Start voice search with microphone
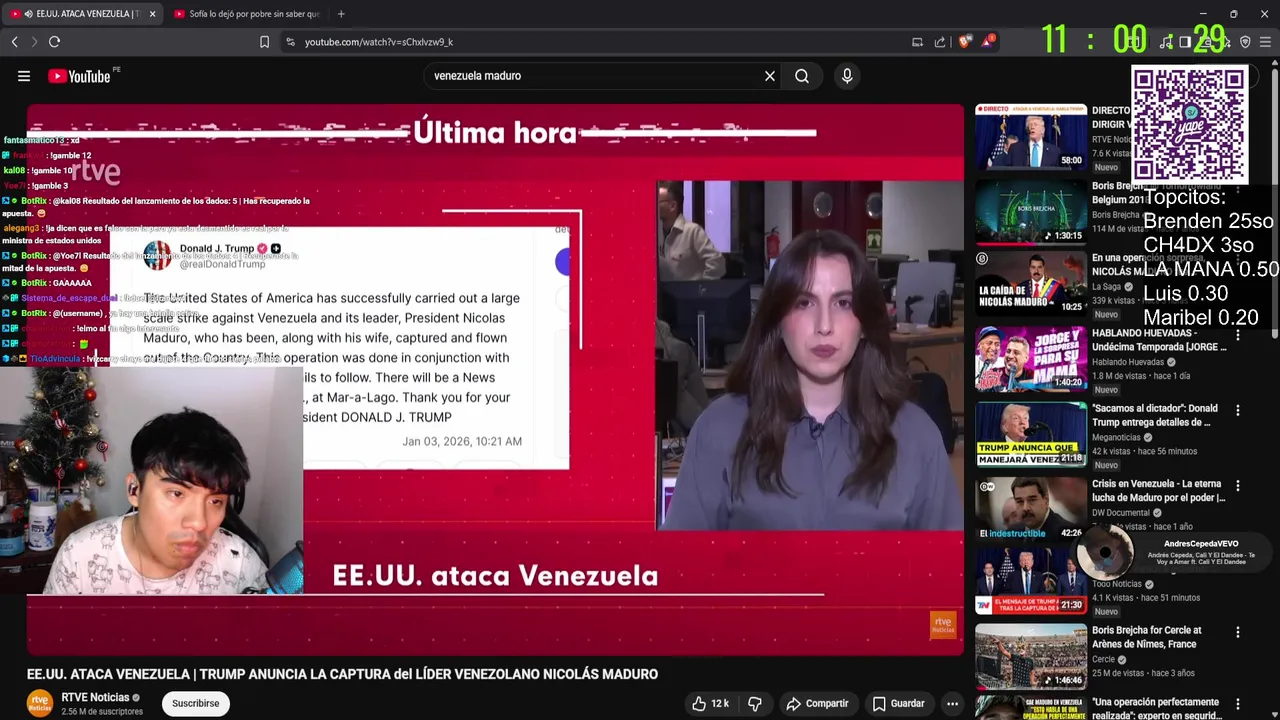This screenshot has width=1280, height=720. 847,76
